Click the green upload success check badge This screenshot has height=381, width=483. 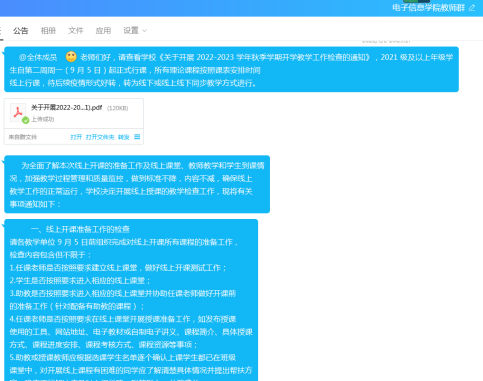pyautogui.click(x=25, y=120)
